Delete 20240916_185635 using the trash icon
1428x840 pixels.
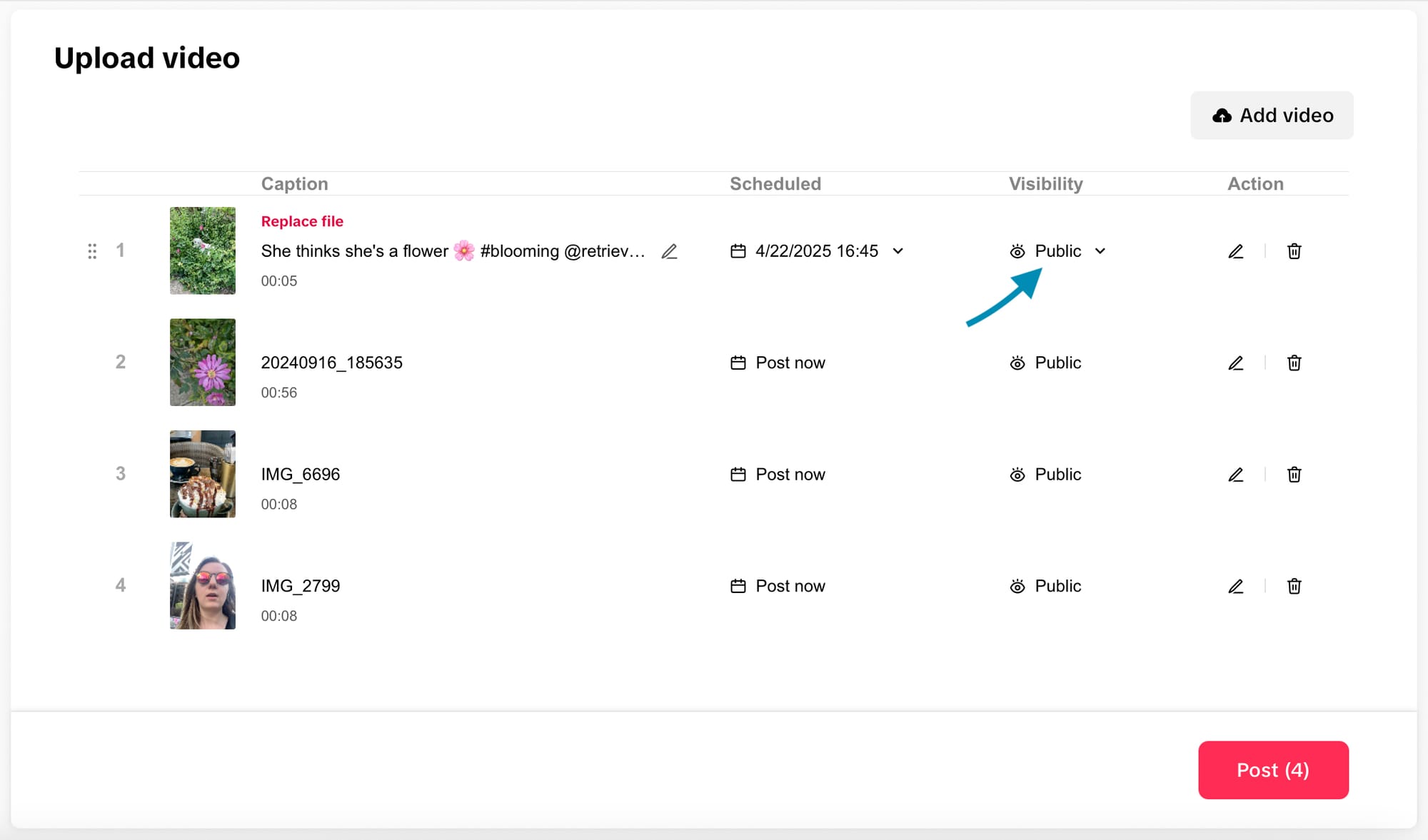point(1294,363)
